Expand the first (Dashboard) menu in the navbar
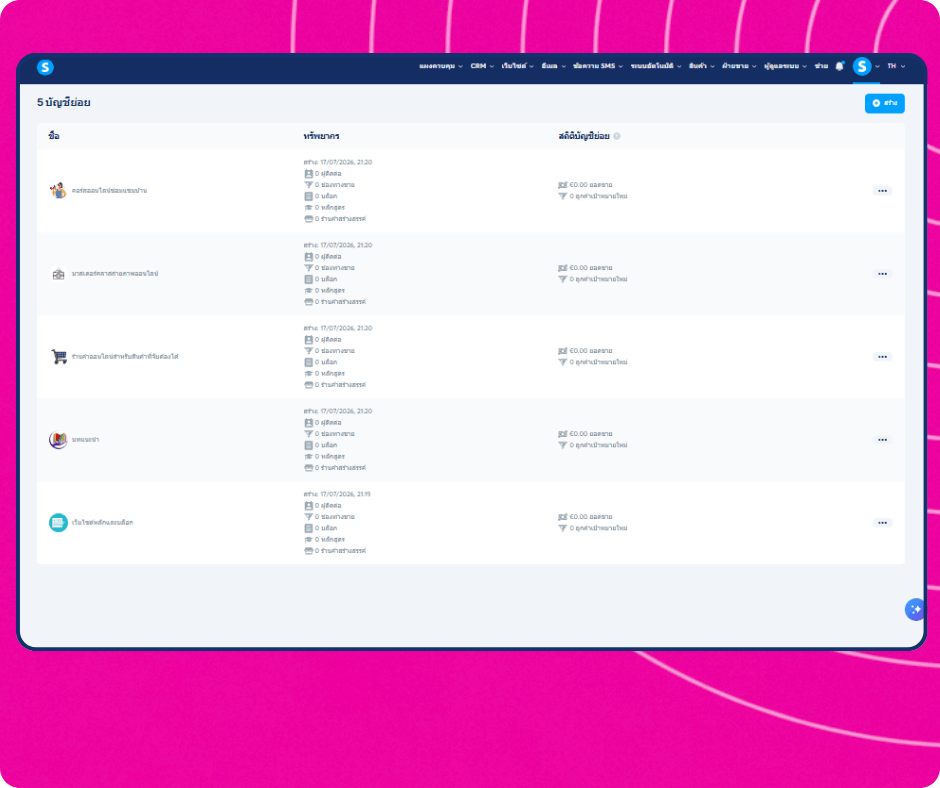The height and width of the screenshot is (788, 940). click(441, 66)
